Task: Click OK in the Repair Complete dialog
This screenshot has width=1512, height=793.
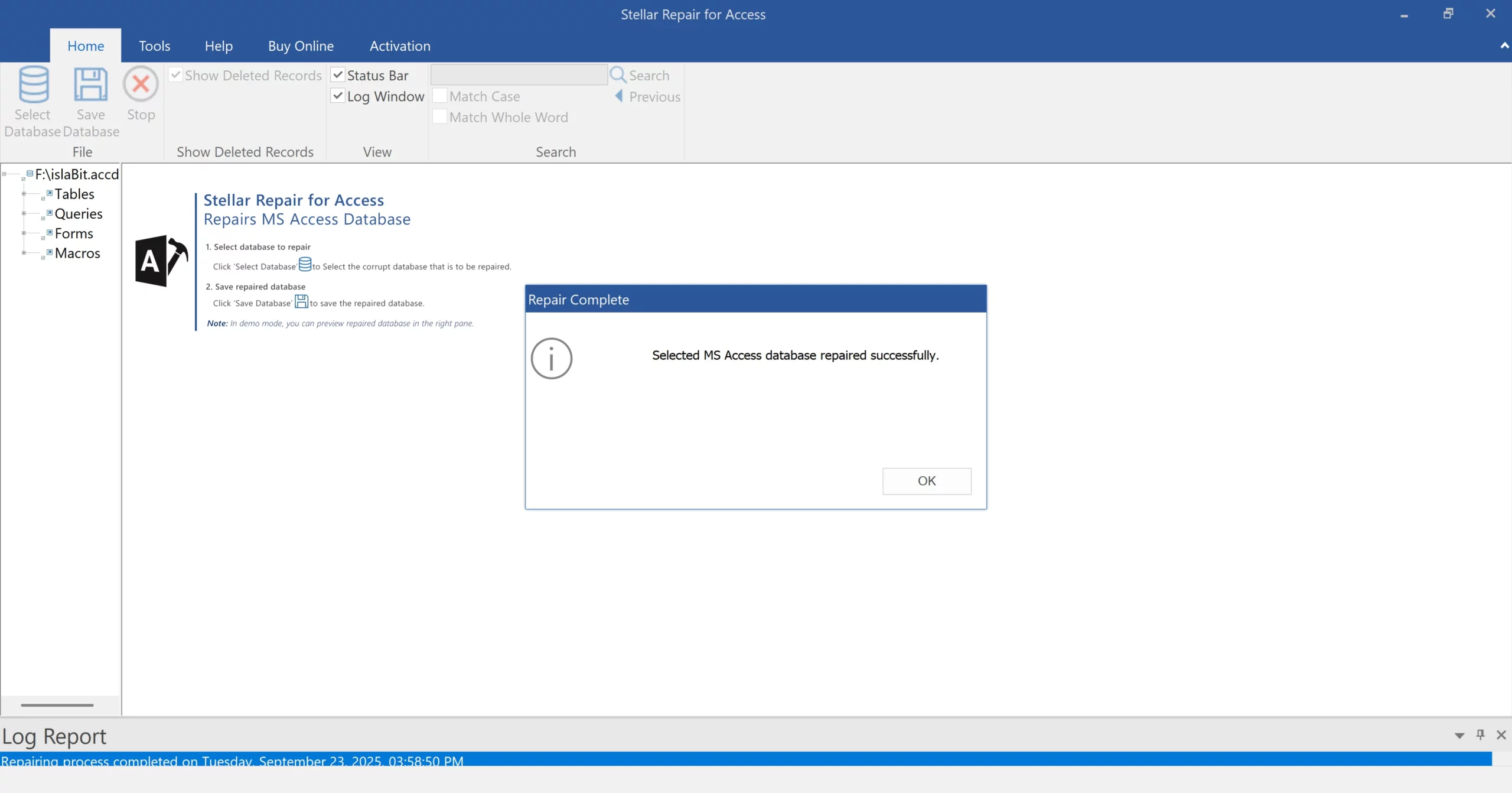Action: (926, 480)
